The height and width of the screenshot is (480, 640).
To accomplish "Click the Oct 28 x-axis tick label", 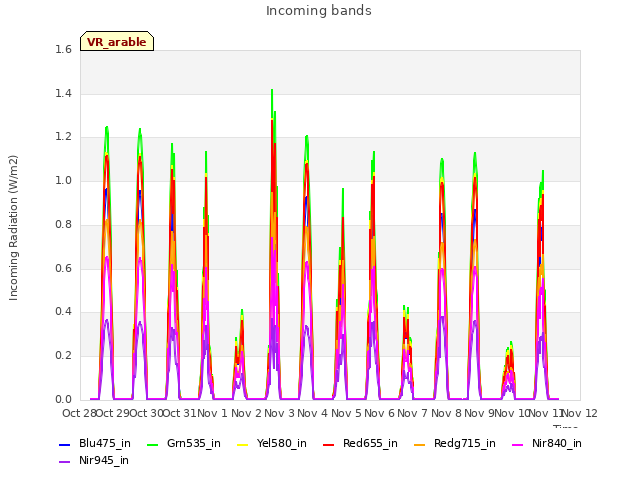I will (x=79, y=413).
